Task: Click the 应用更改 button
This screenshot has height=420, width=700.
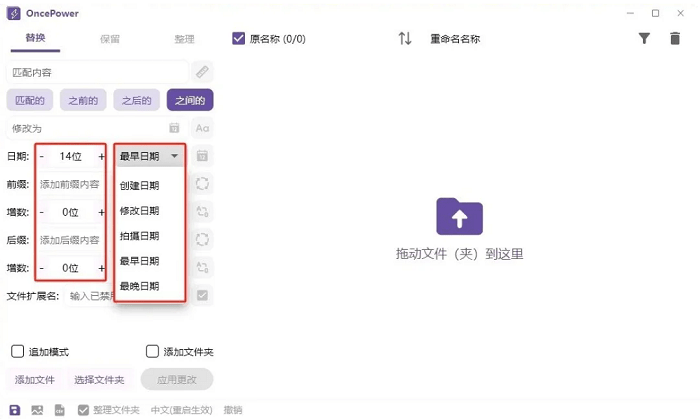Action: click(x=177, y=380)
